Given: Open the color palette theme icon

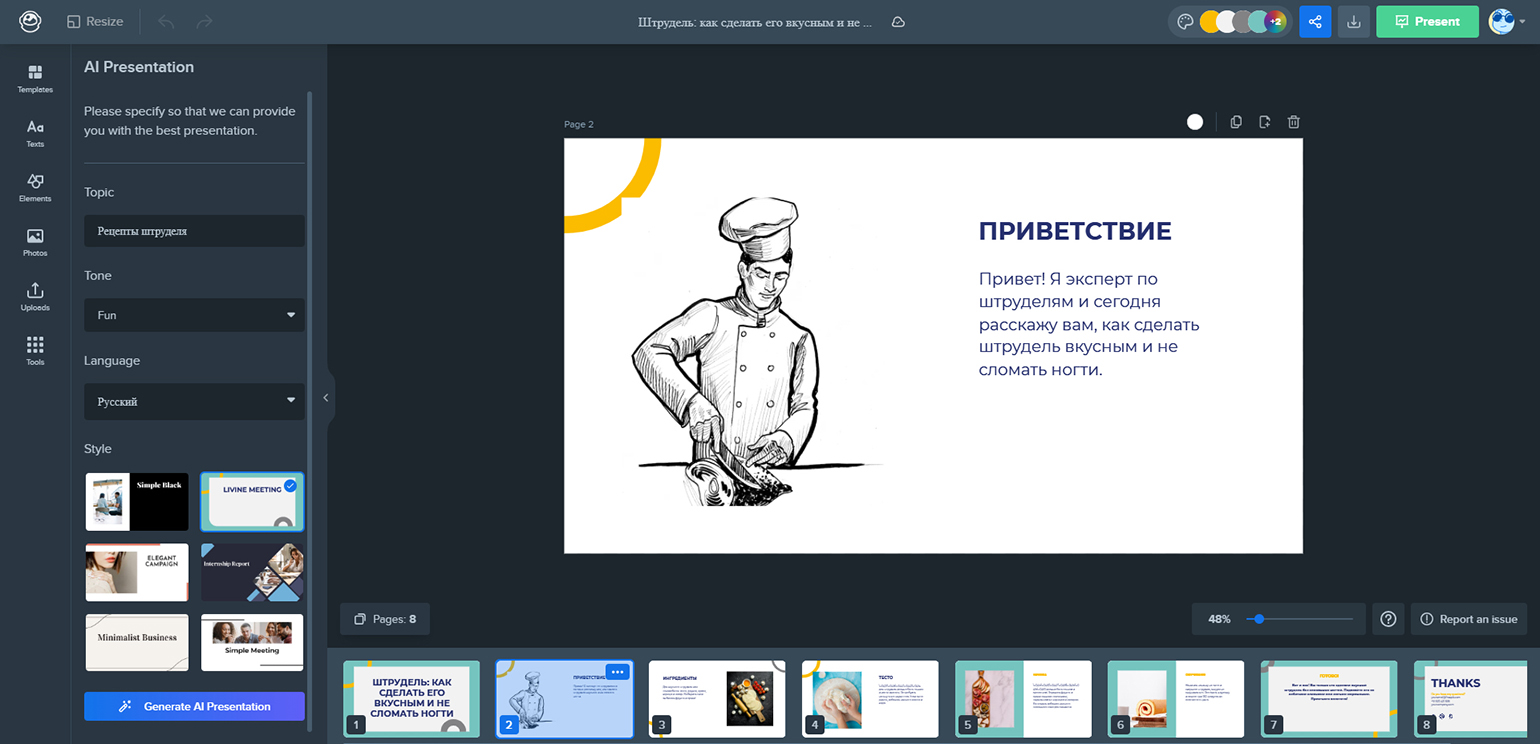Looking at the screenshot, I should [x=1185, y=21].
